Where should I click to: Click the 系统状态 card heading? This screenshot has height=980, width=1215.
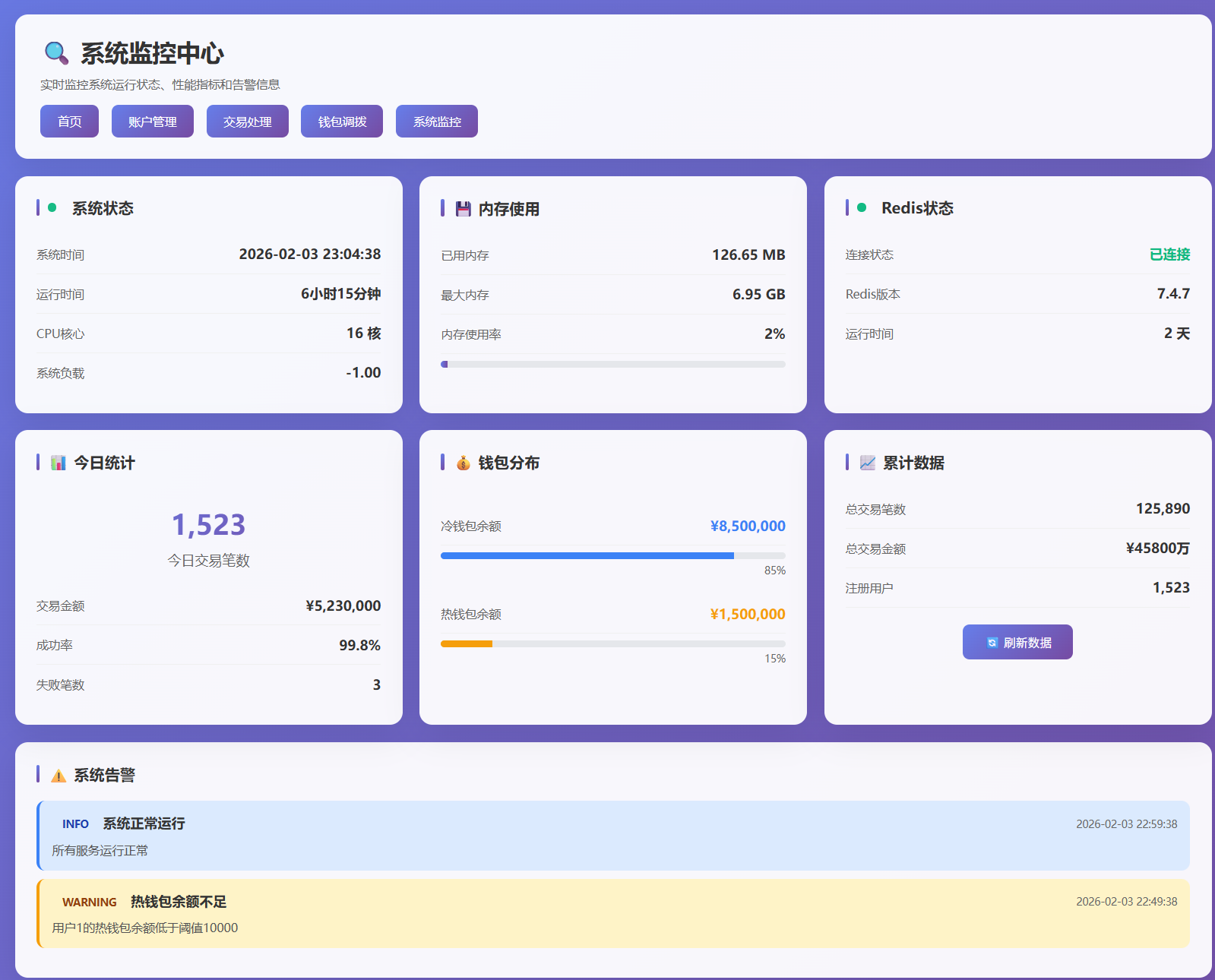coord(103,208)
